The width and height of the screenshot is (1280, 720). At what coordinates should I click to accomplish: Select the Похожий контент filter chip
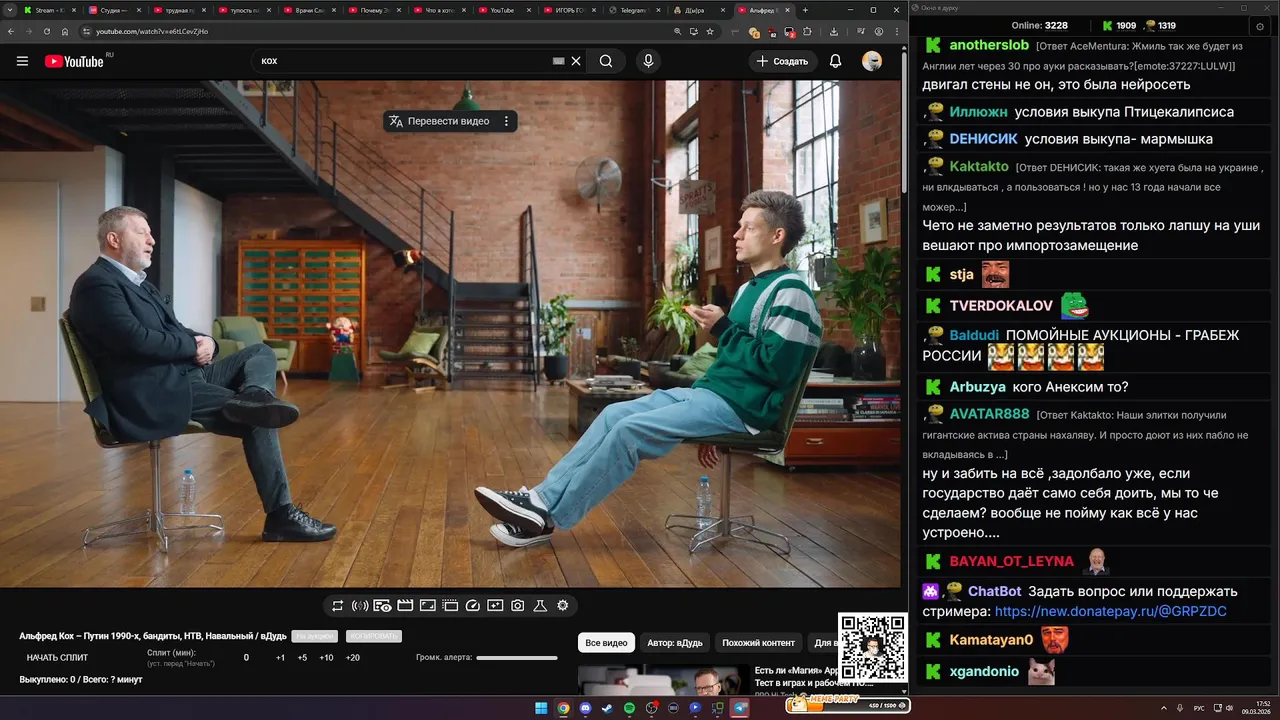coord(758,643)
